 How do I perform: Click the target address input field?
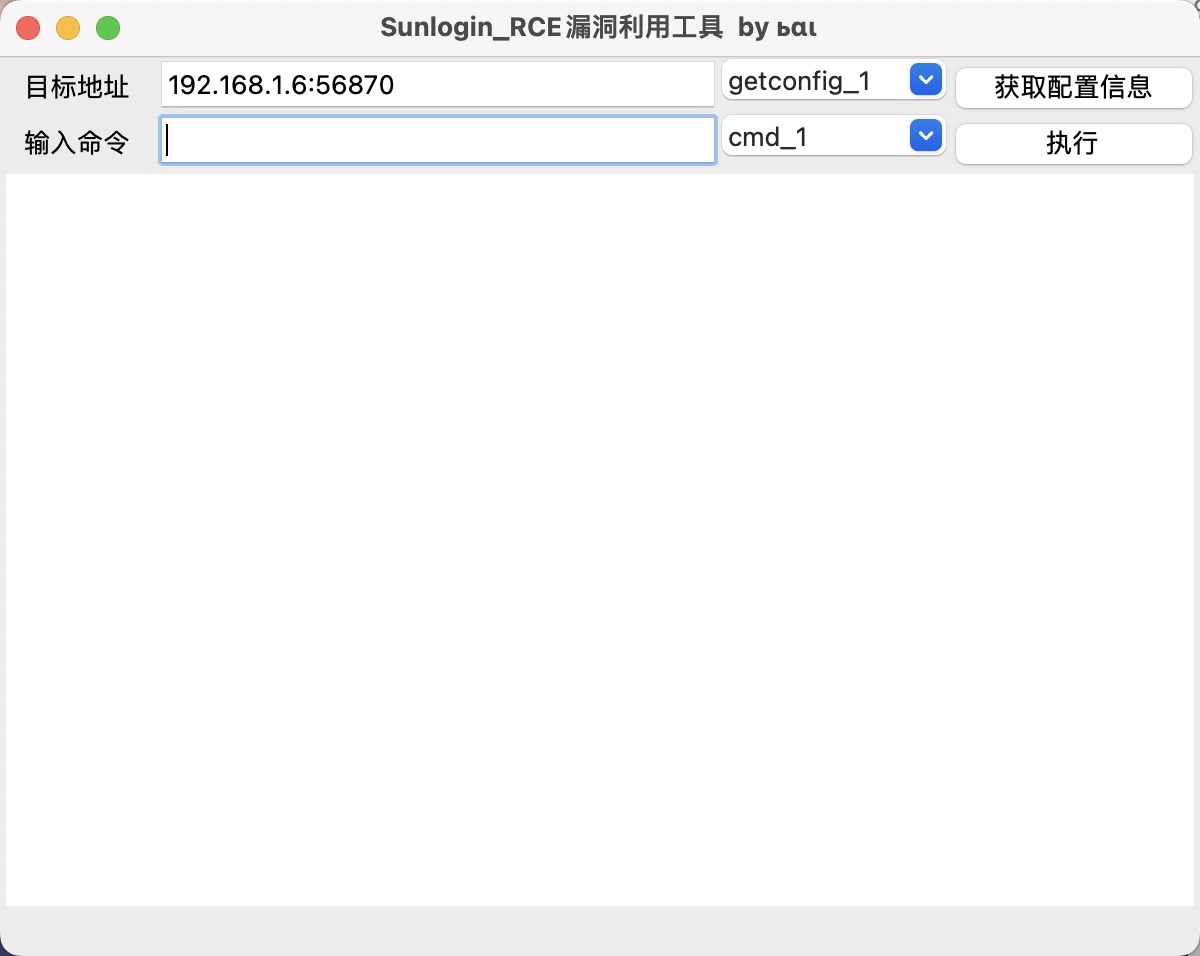(x=437, y=85)
